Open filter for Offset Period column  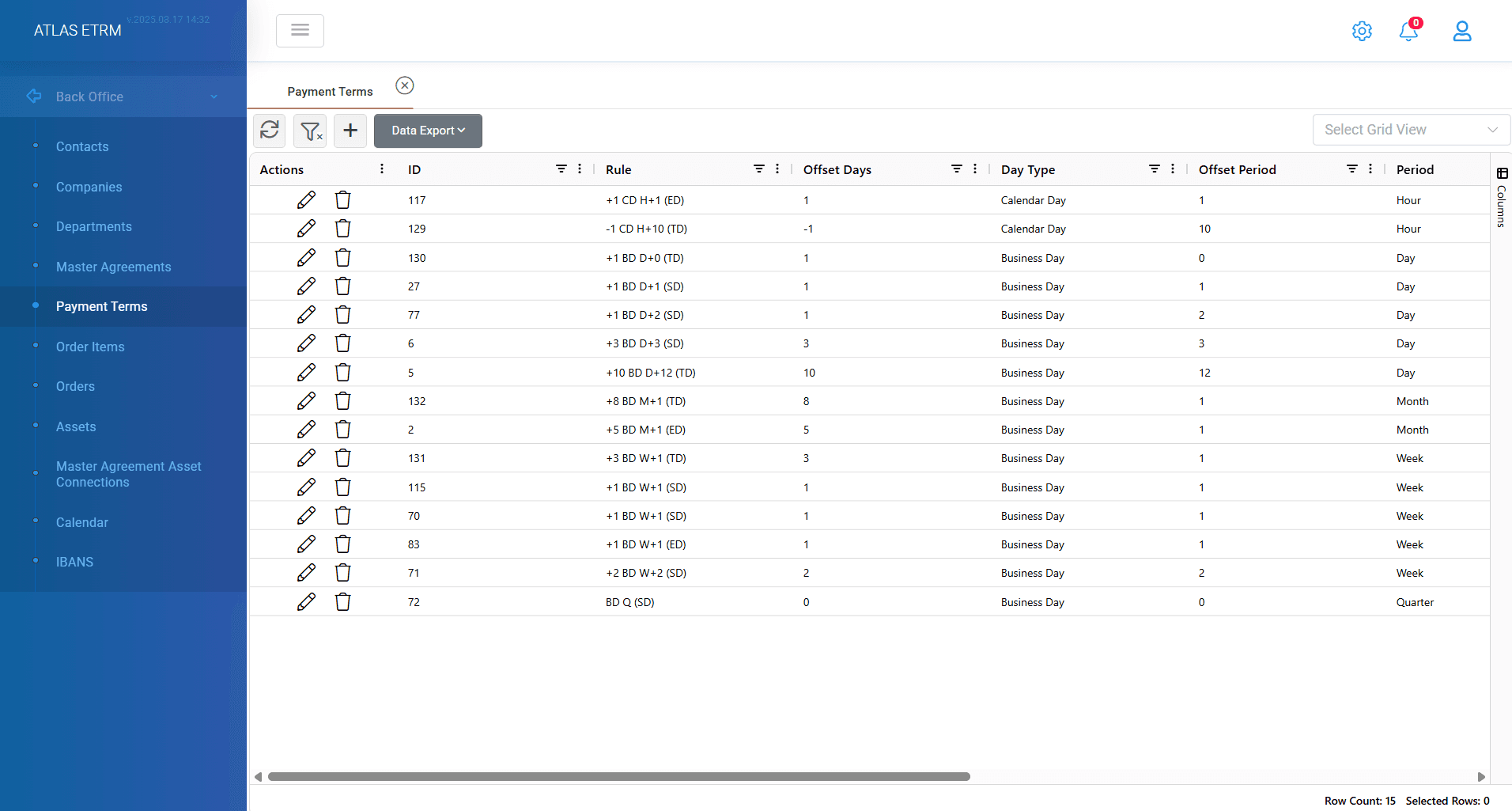coord(1351,169)
